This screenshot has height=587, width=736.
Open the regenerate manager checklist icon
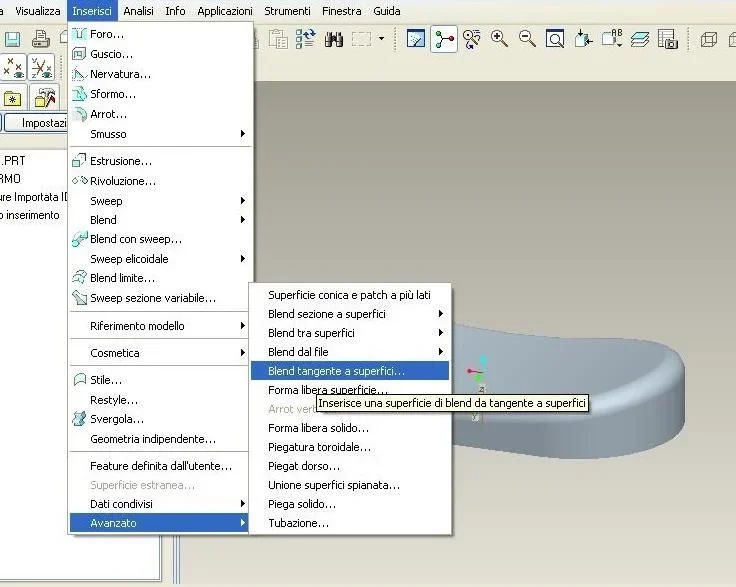pos(306,39)
